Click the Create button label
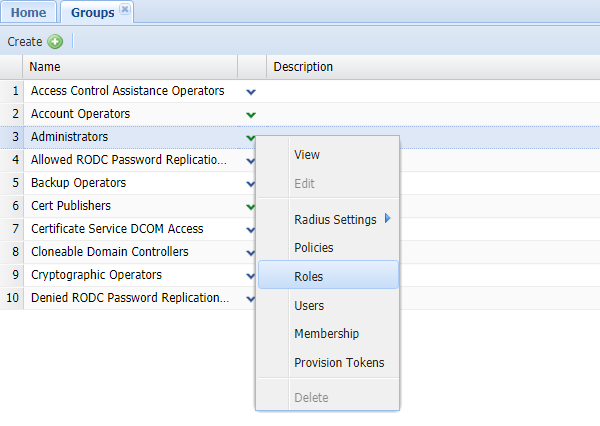 click(25, 42)
